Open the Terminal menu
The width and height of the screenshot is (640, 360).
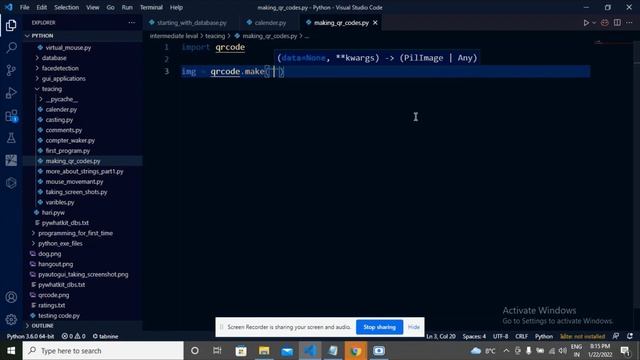coord(151,7)
